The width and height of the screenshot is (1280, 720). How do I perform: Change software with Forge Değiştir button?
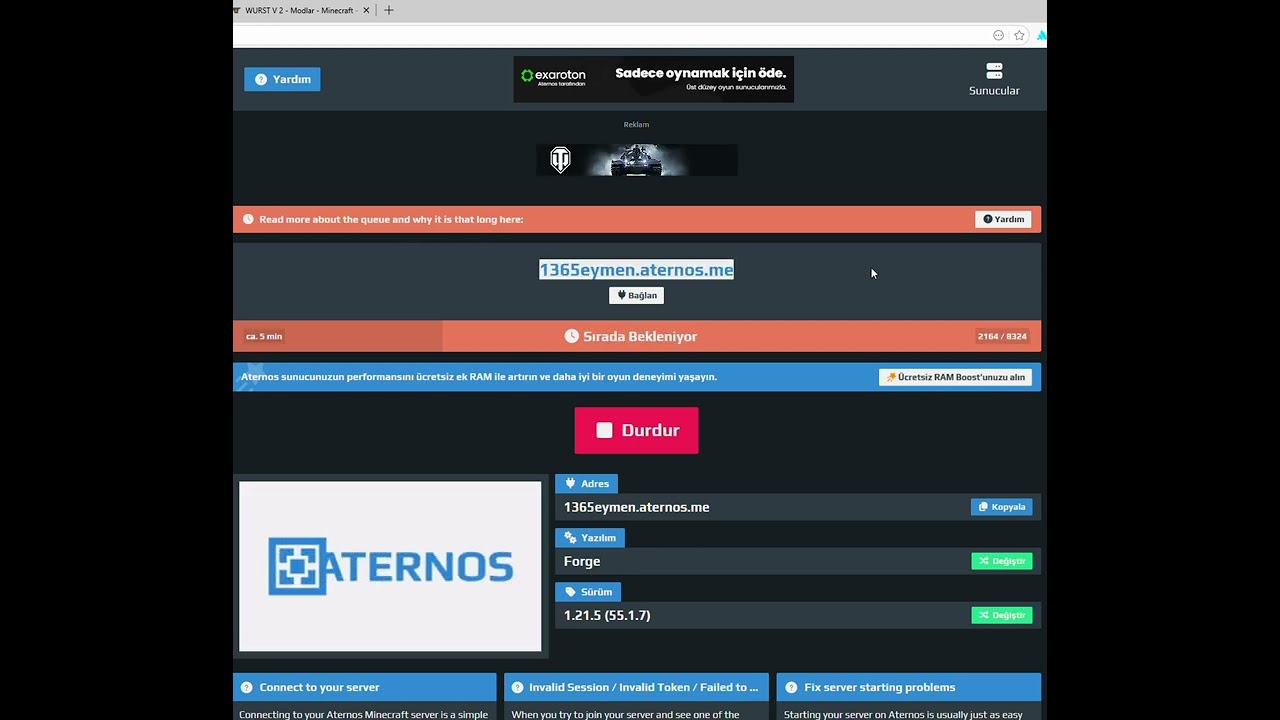(x=1001, y=561)
